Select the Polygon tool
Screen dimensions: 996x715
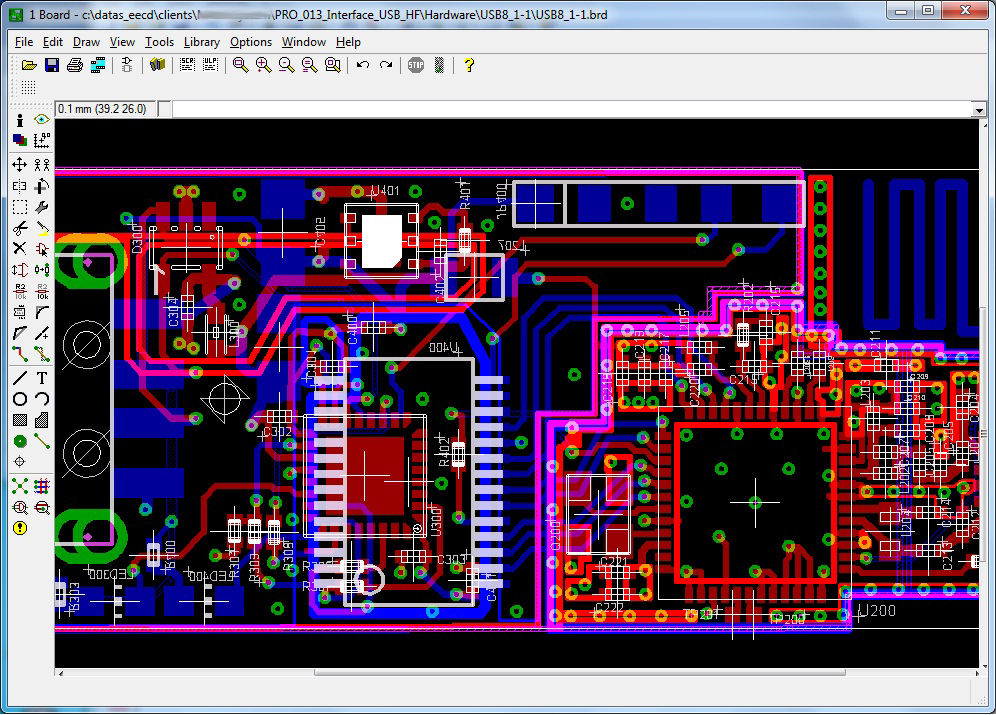coord(42,419)
